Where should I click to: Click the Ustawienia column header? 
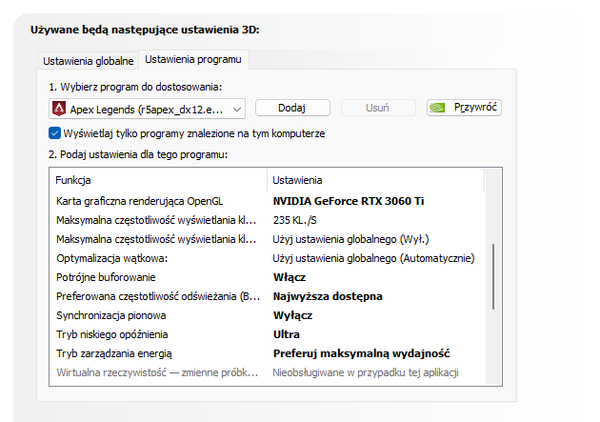376,180
